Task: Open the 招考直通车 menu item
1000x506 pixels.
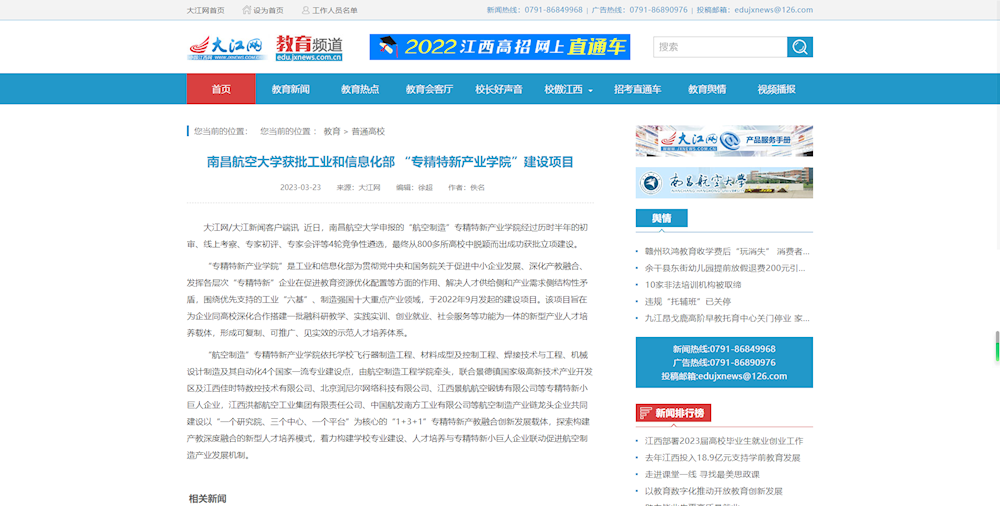Action: tap(637, 89)
